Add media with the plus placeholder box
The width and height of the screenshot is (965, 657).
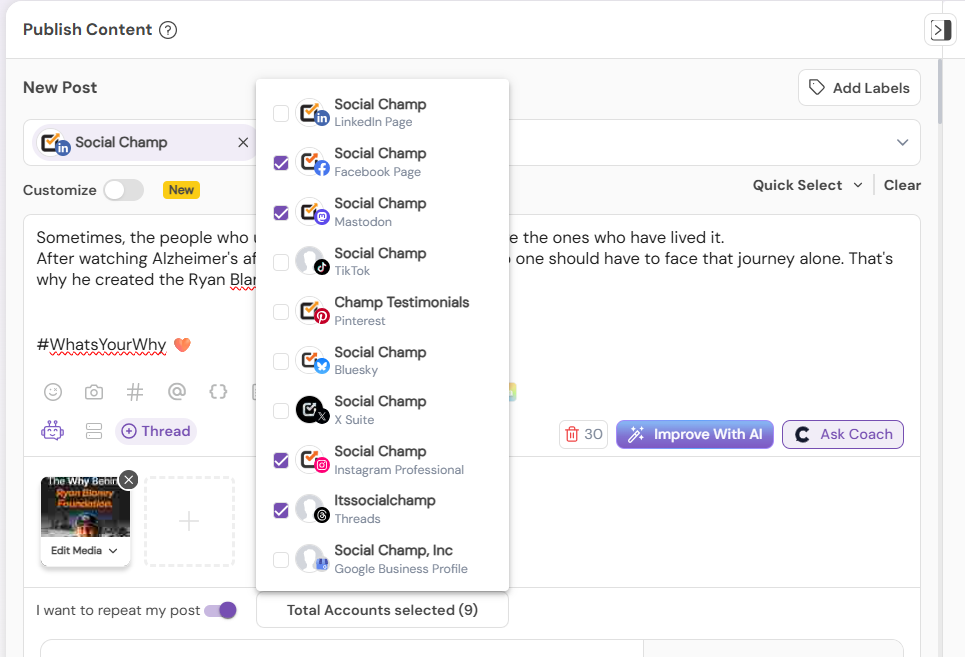pyautogui.click(x=189, y=521)
